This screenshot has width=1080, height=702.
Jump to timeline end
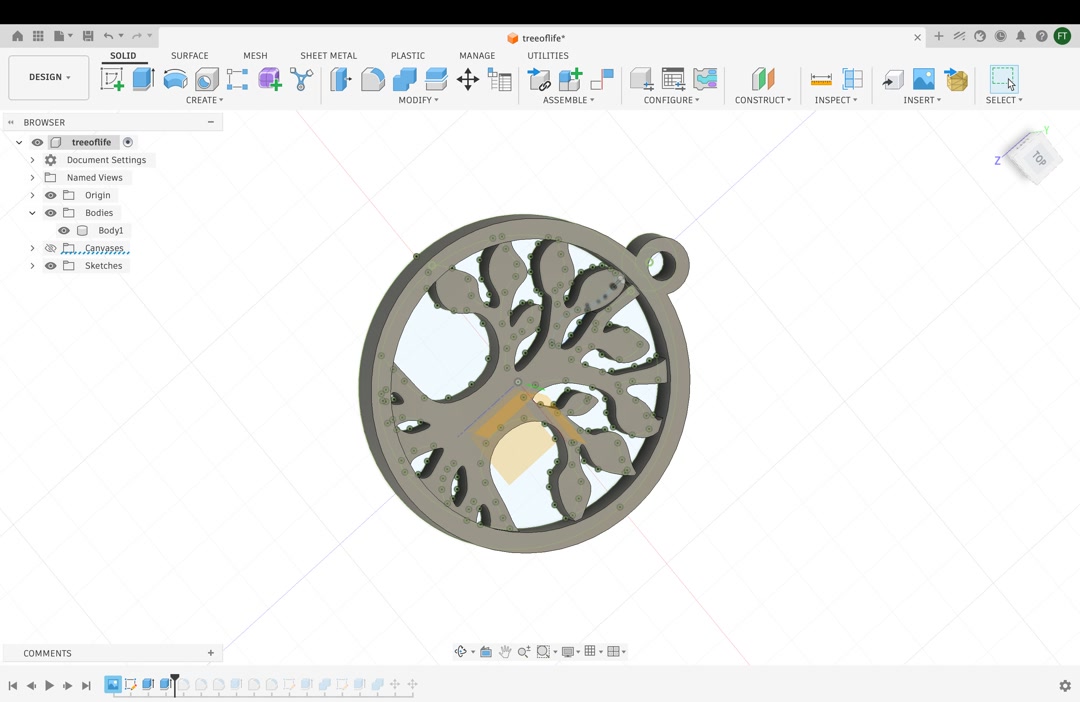coord(86,685)
